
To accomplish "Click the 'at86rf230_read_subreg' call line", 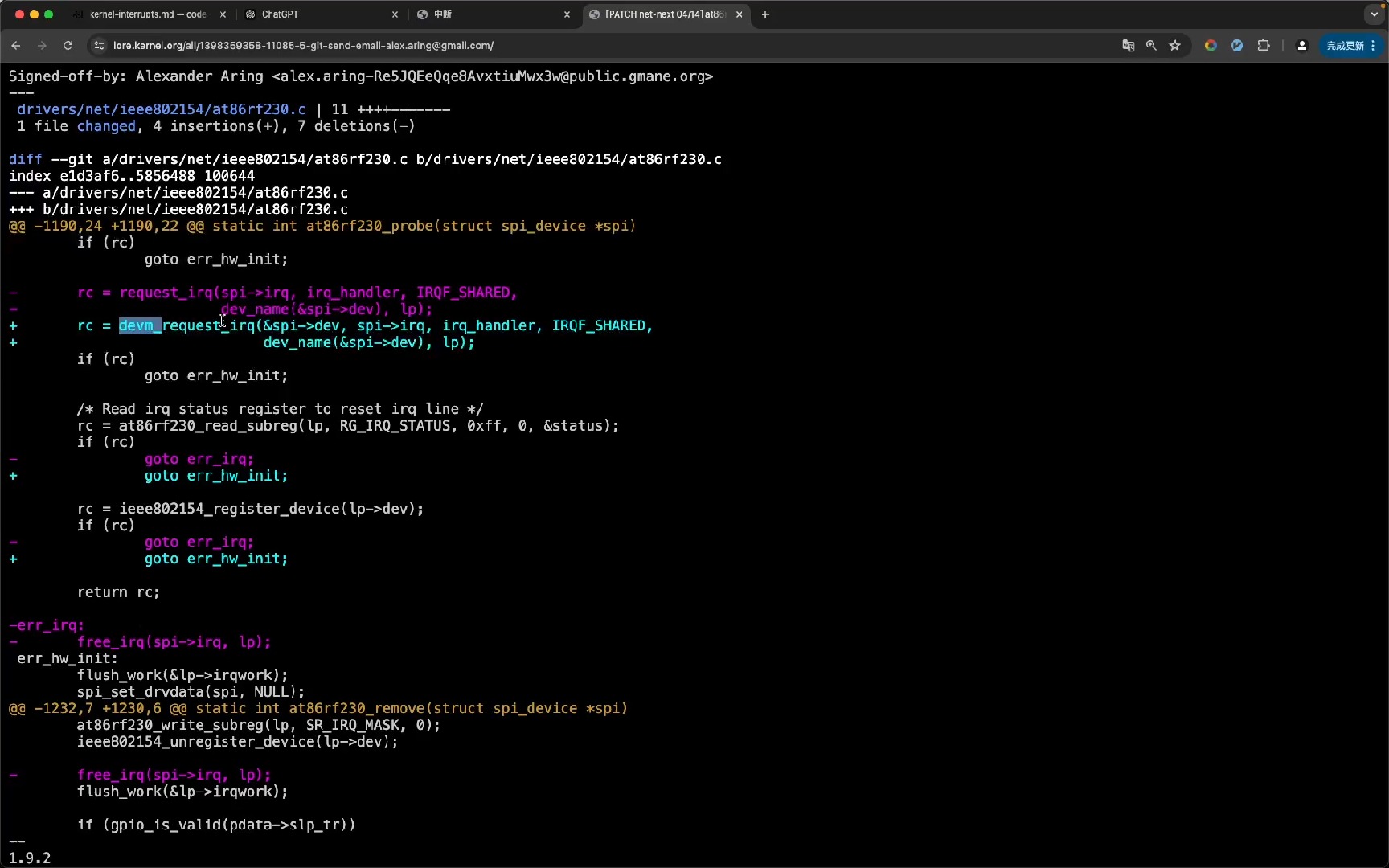I will click(x=348, y=426).
